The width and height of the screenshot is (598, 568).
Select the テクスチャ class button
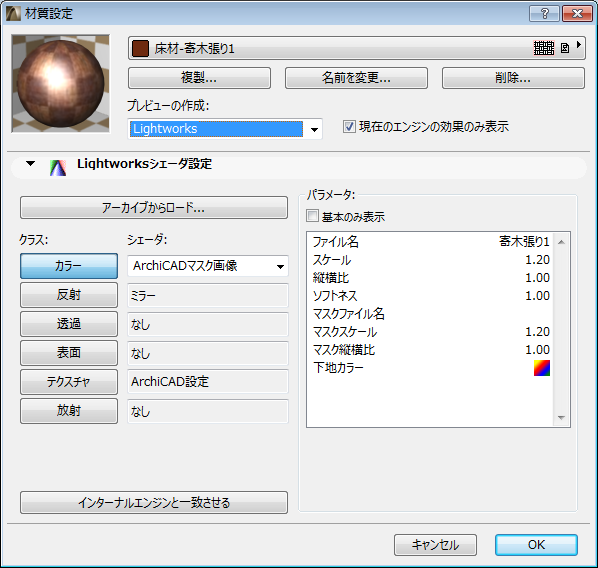[x=69, y=382]
